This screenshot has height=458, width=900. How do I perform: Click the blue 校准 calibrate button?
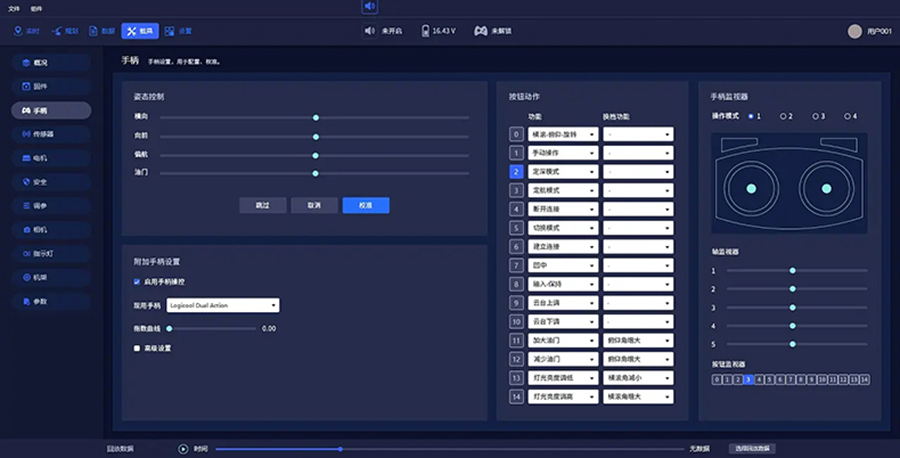(366, 205)
